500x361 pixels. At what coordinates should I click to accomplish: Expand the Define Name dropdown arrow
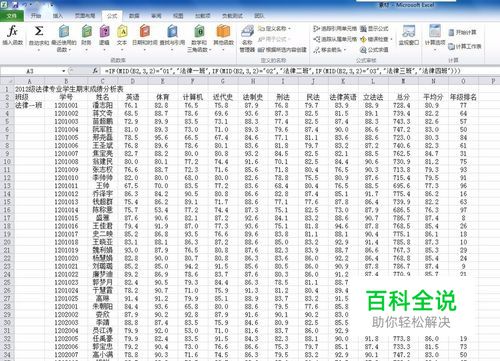click(289, 29)
